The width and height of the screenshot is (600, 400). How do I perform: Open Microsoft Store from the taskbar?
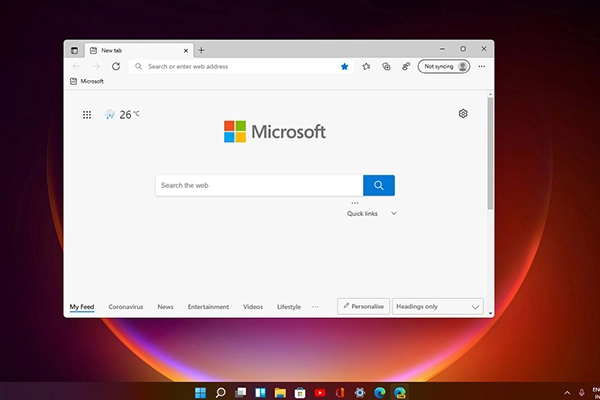pos(300,392)
